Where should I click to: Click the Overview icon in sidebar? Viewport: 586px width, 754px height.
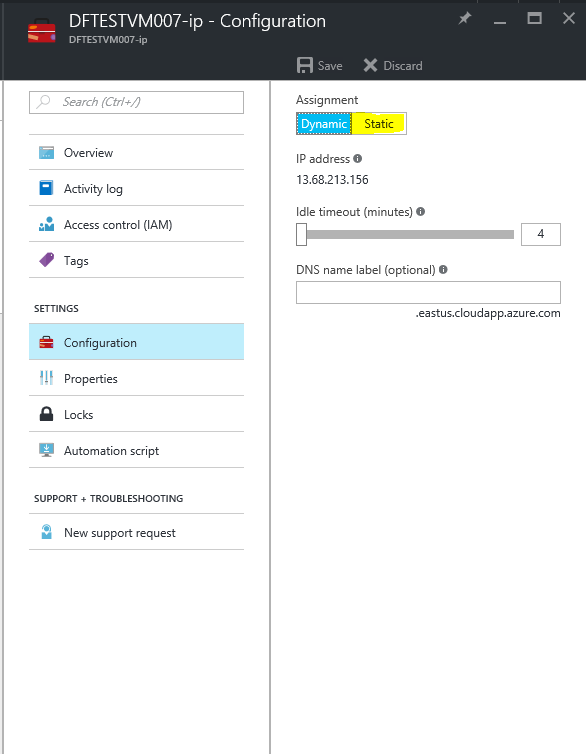(46, 152)
